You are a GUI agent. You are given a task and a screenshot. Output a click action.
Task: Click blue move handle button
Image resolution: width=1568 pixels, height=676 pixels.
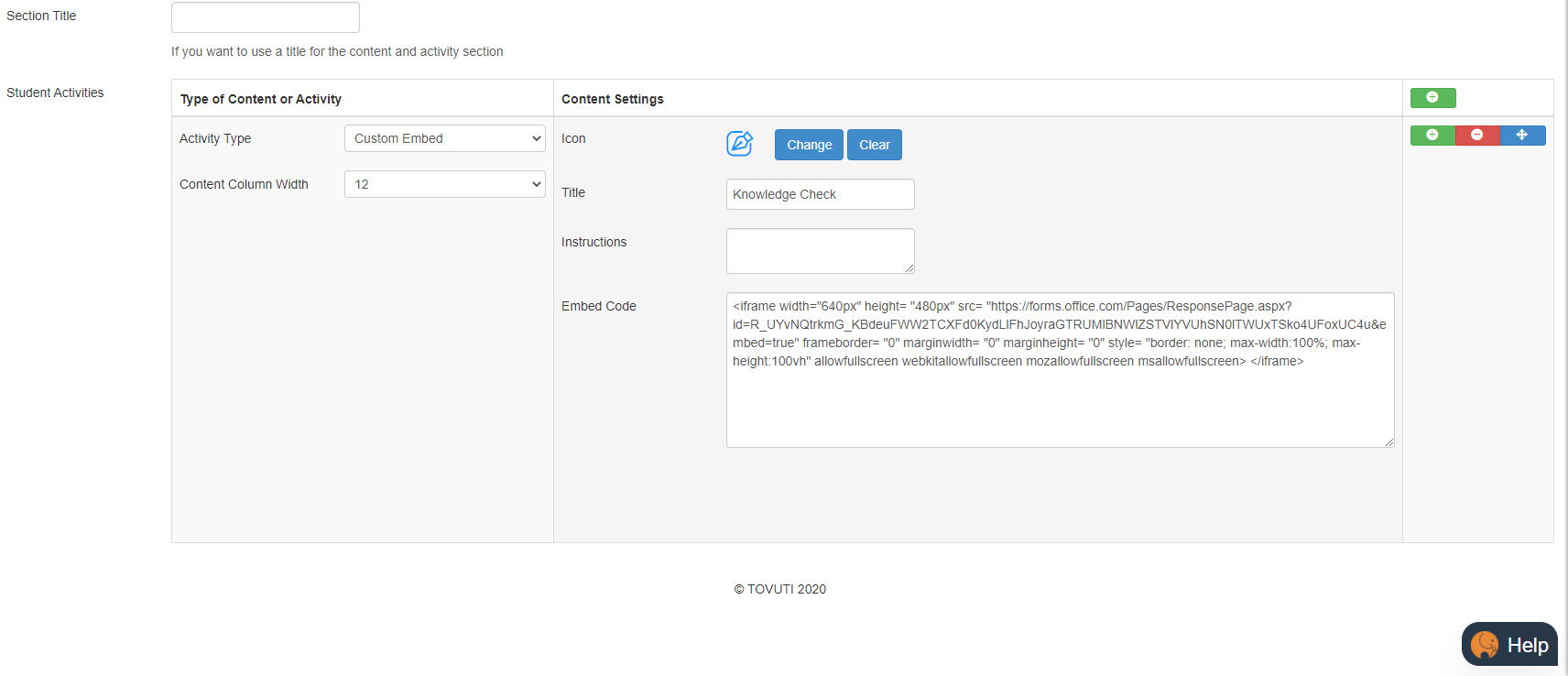click(x=1522, y=136)
